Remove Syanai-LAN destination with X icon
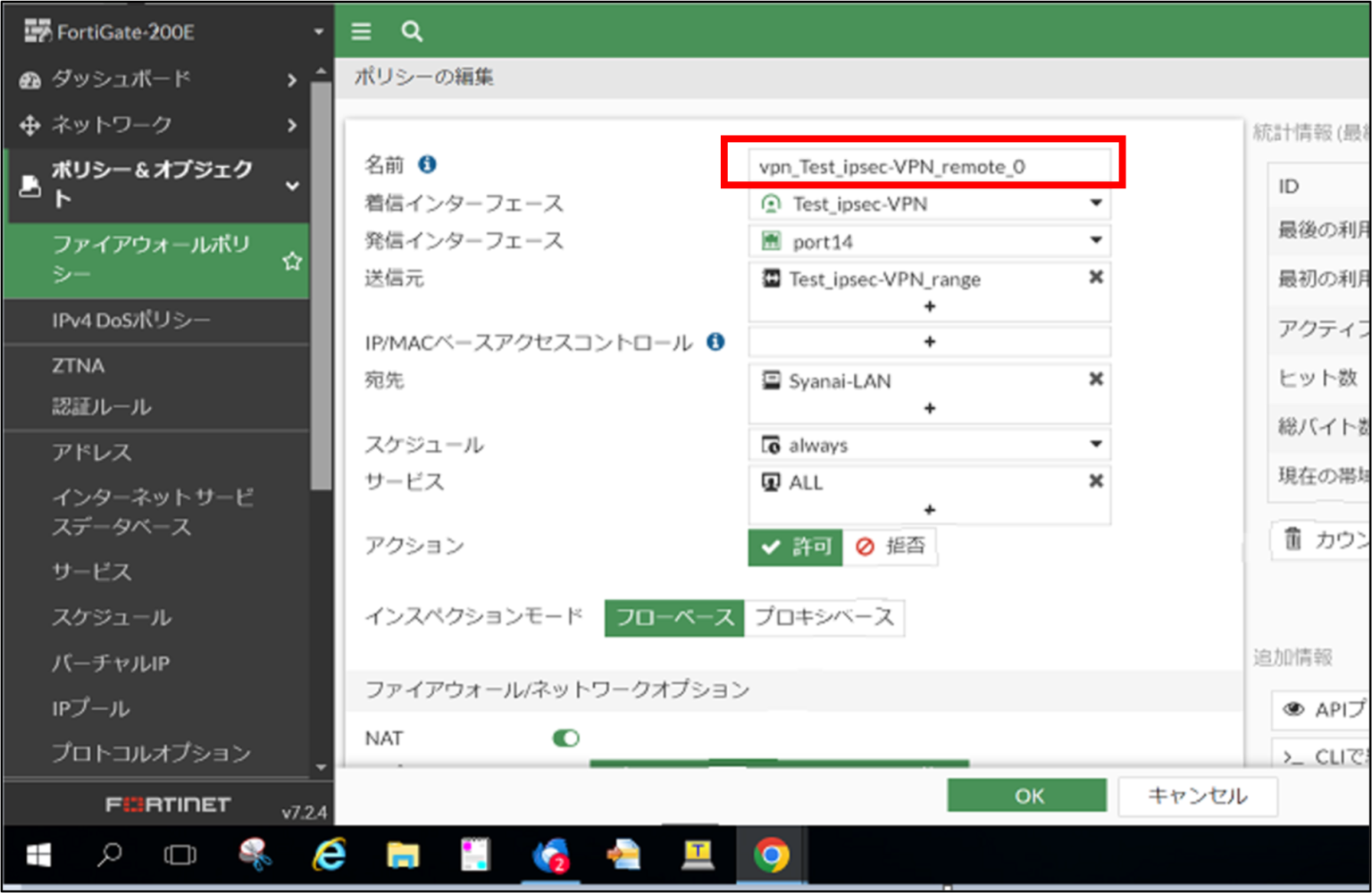 (1096, 379)
